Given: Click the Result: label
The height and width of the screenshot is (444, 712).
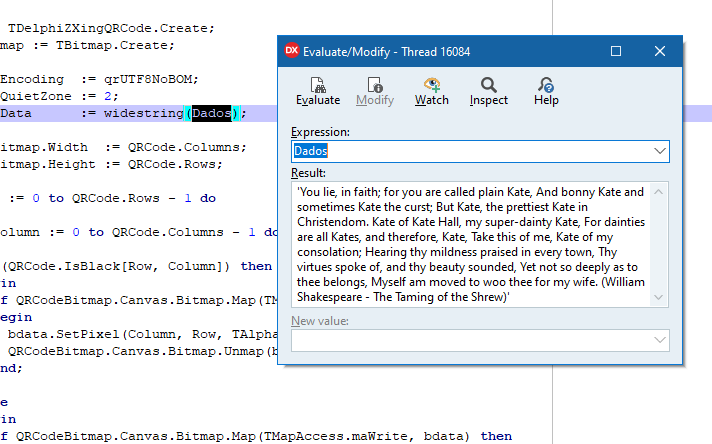Looking at the screenshot, I should click(308, 173).
